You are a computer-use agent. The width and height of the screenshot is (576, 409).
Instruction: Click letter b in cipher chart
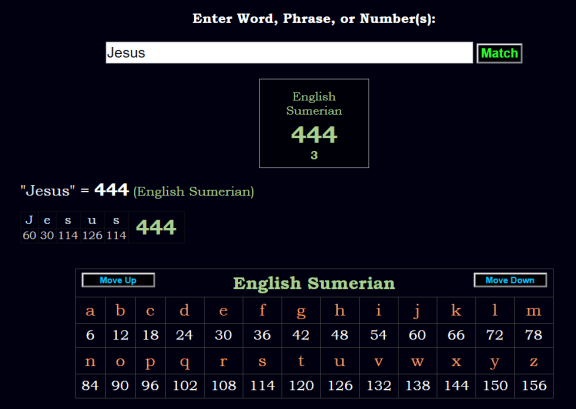point(120,311)
